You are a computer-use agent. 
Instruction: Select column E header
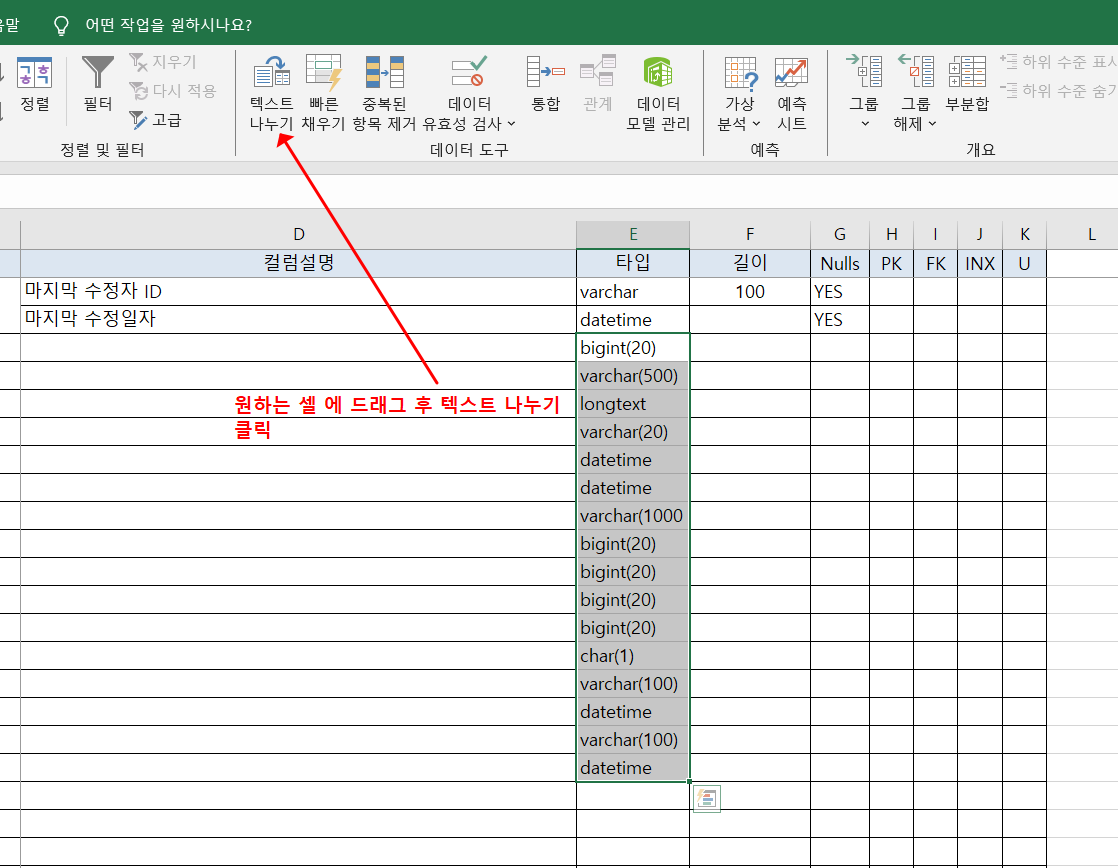coord(633,235)
